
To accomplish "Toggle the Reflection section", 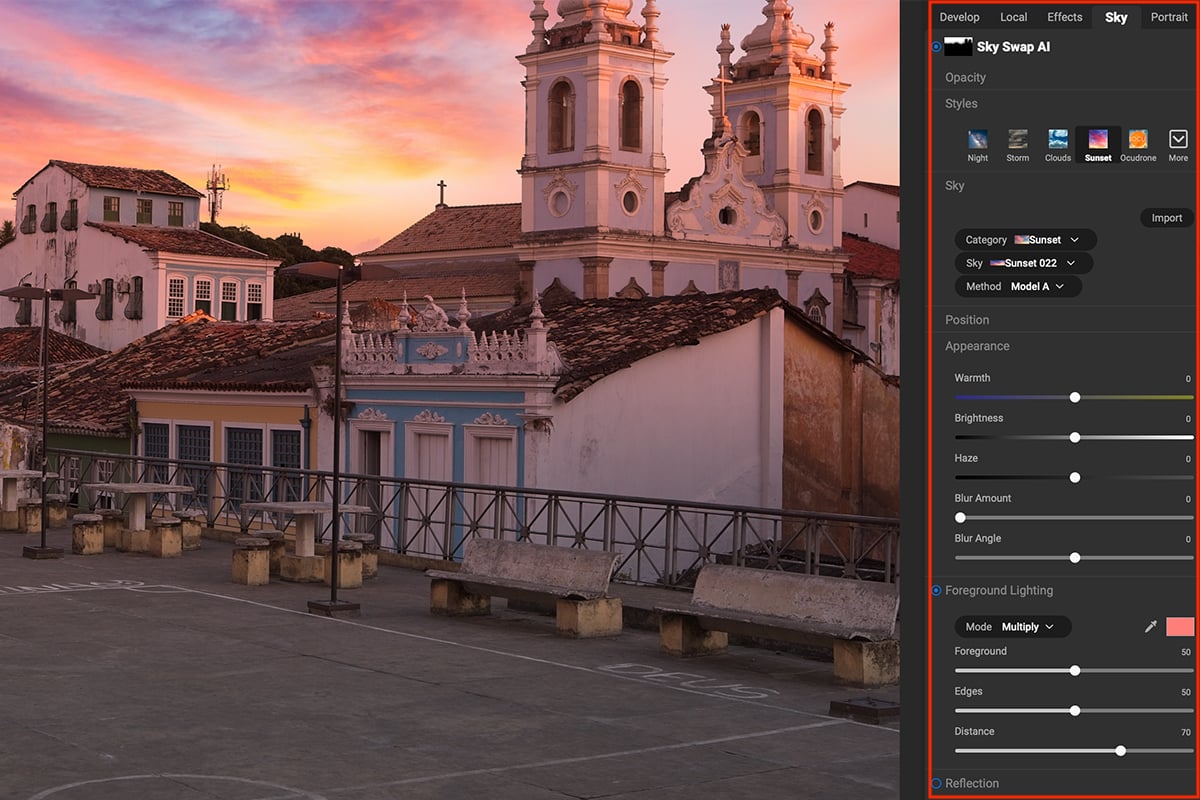I will pos(934,783).
